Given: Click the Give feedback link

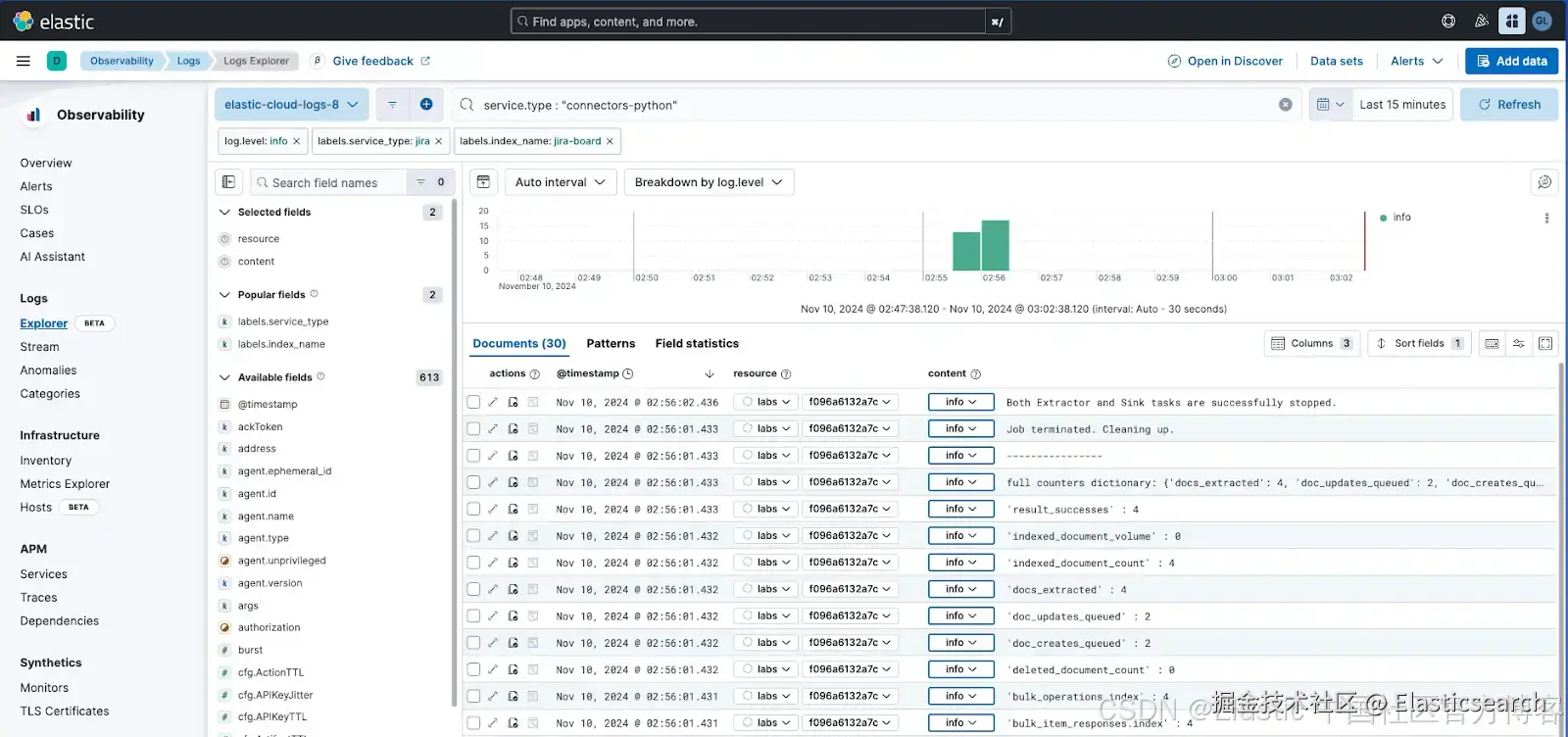Looking at the screenshot, I should pyautogui.click(x=381, y=61).
